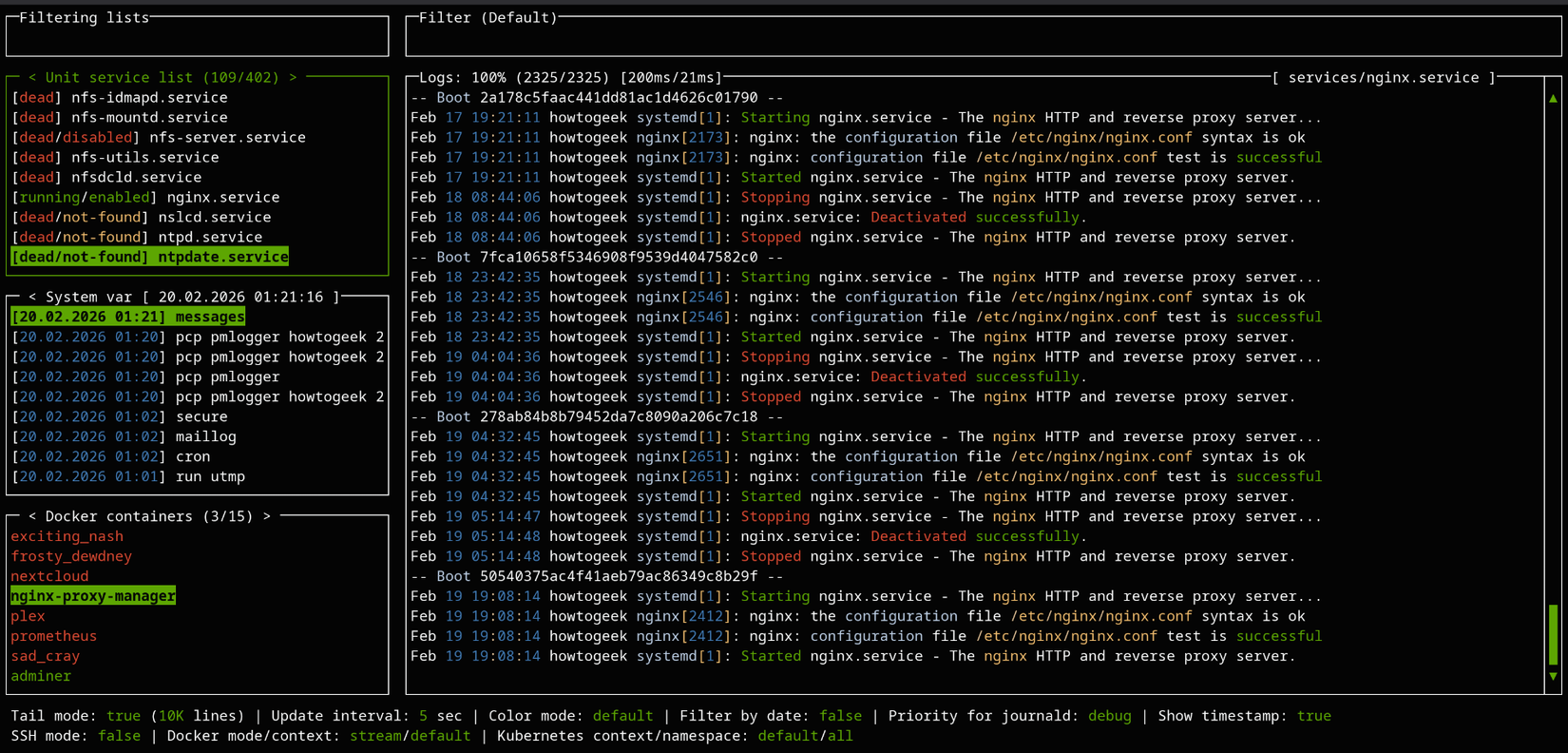Select nslcd.service entry

coord(142,218)
